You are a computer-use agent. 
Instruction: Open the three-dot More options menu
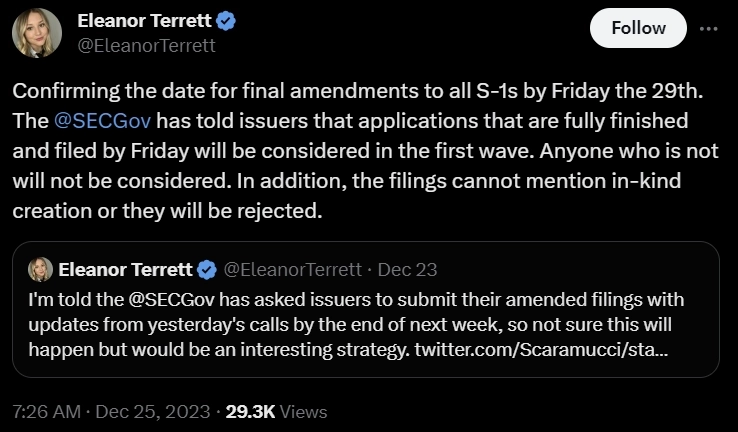708,28
